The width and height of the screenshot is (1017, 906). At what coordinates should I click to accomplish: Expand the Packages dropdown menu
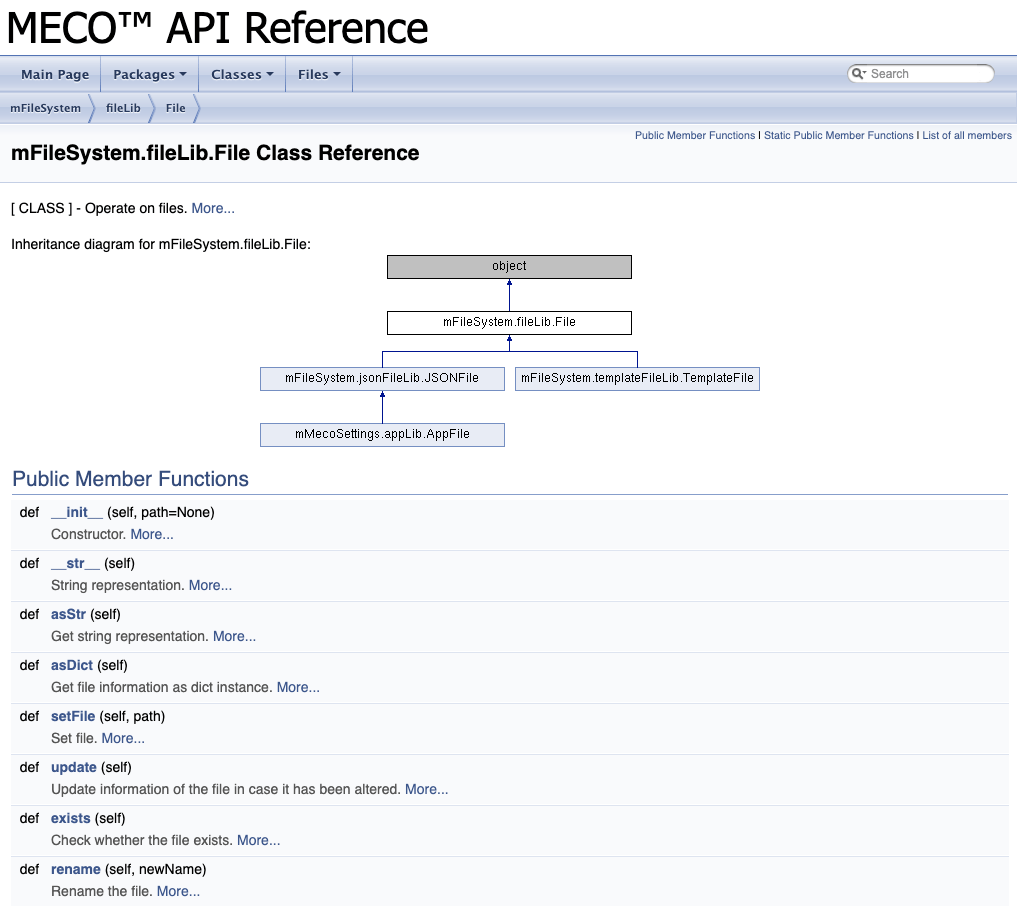pyautogui.click(x=150, y=75)
